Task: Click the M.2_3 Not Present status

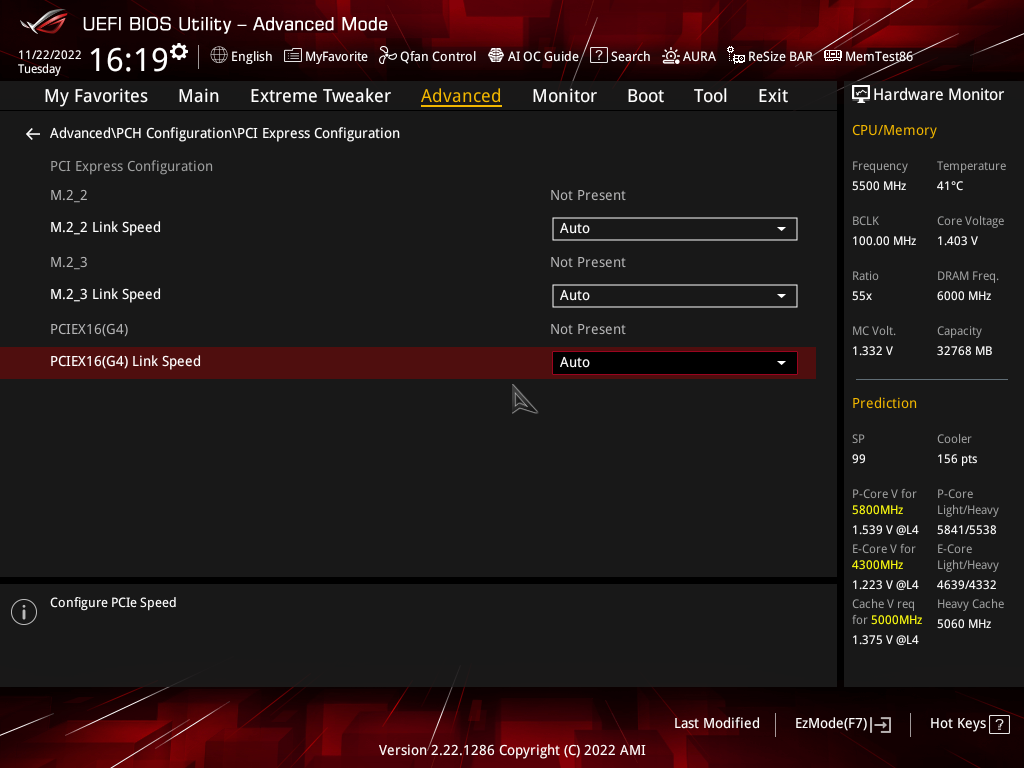Action: (588, 263)
